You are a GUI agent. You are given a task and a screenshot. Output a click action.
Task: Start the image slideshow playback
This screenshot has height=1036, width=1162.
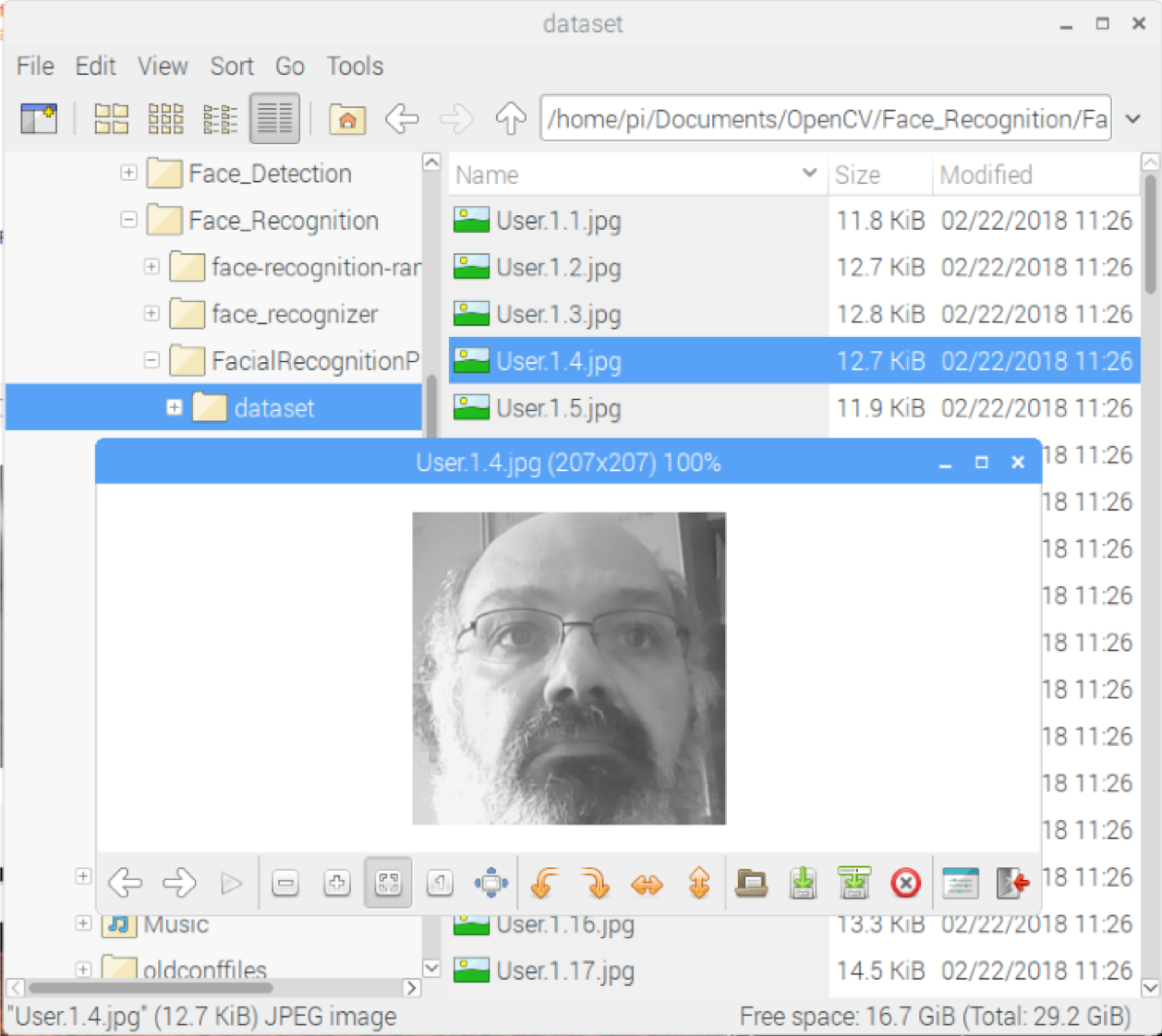(x=232, y=883)
